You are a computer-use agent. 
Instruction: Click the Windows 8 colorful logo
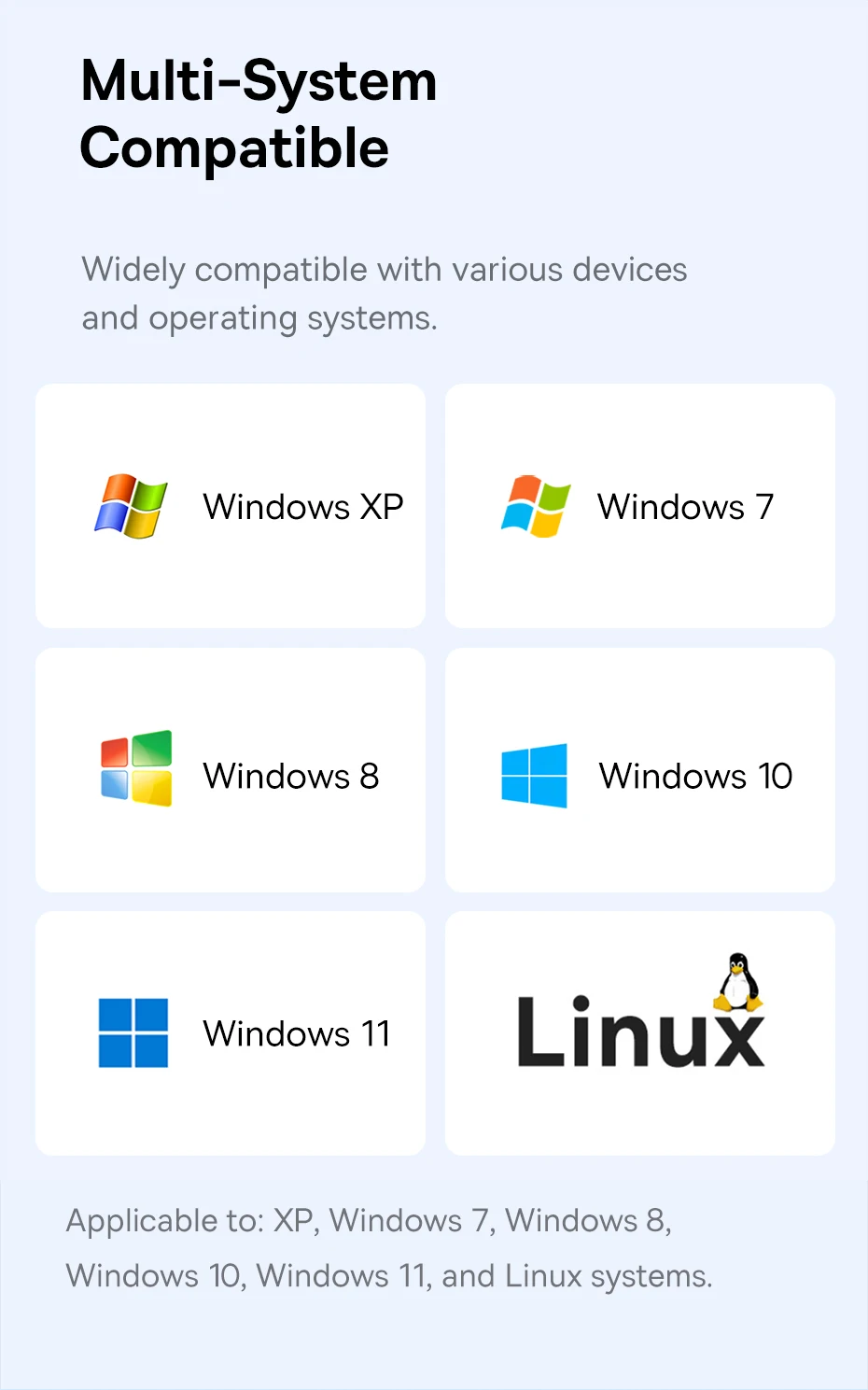pyautogui.click(x=136, y=768)
